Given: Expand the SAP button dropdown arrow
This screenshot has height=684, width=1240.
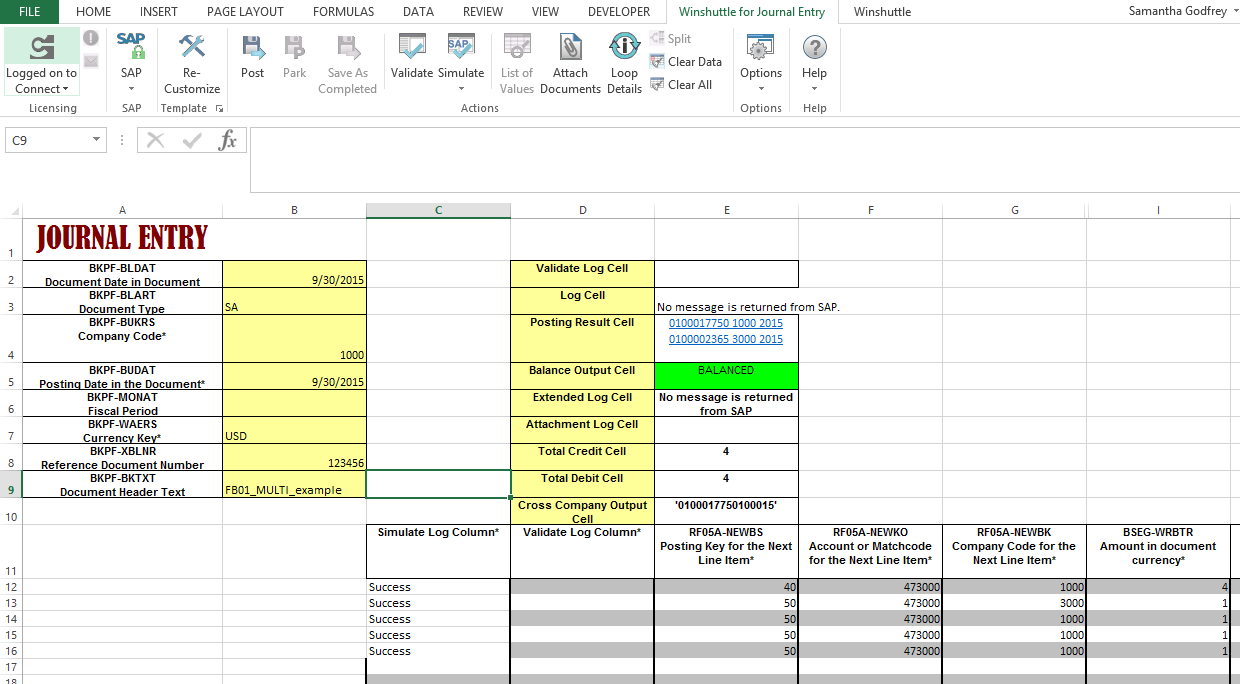Looking at the screenshot, I should (x=131, y=89).
